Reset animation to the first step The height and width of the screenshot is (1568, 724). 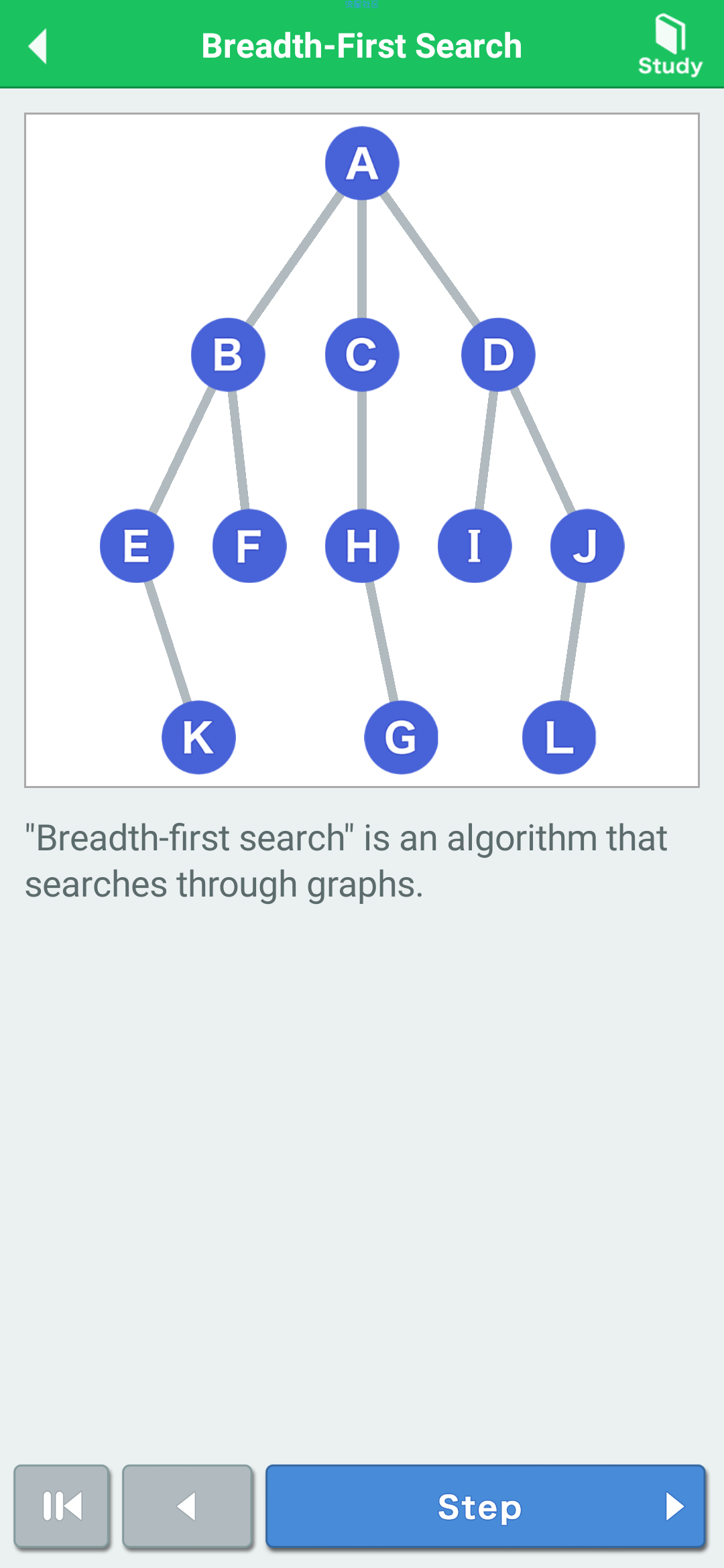[x=62, y=1506]
